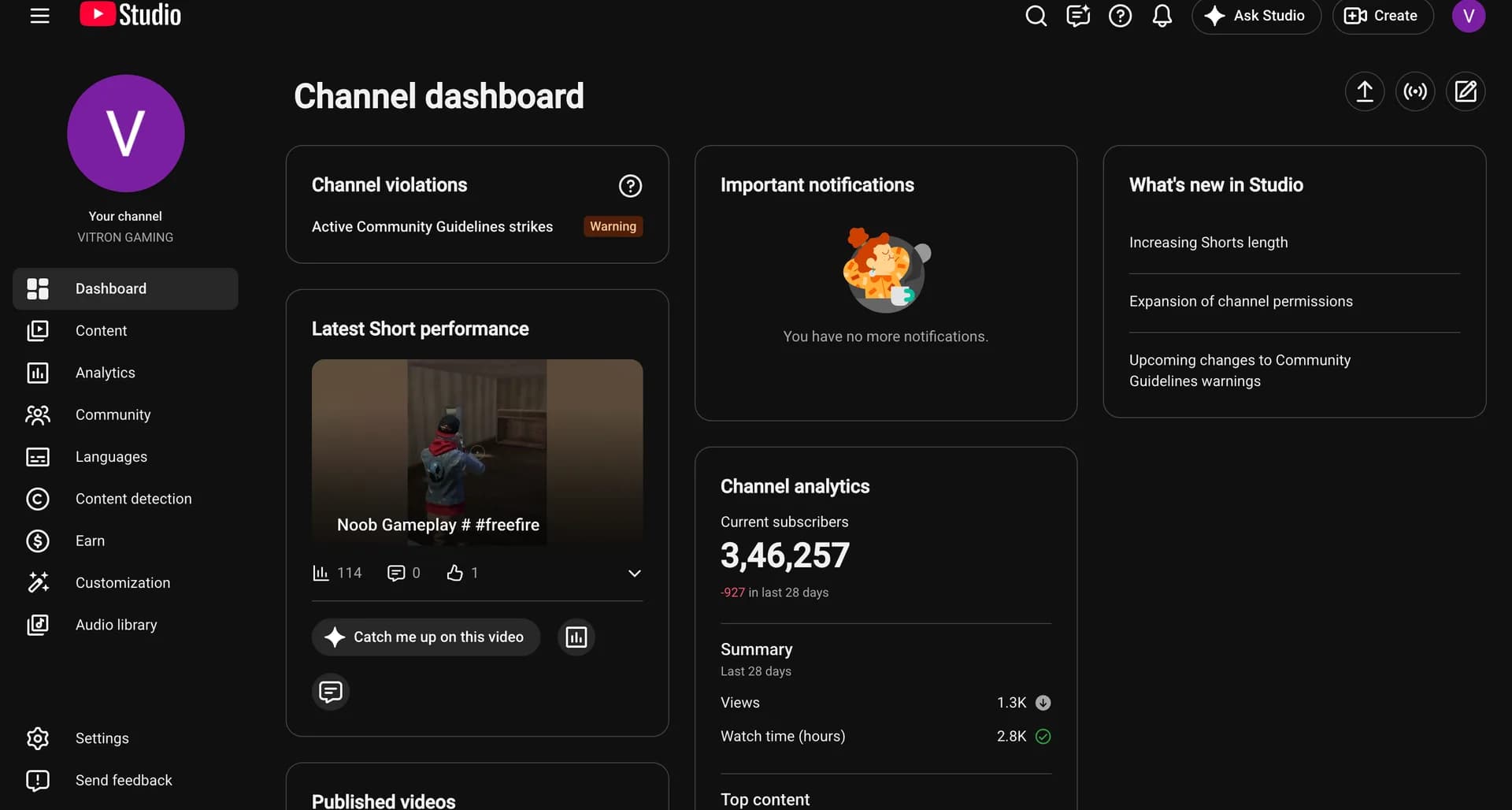This screenshot has height=810, width=1512.
Task: Open Expansion of channel permissions article
Action: 1241,302
